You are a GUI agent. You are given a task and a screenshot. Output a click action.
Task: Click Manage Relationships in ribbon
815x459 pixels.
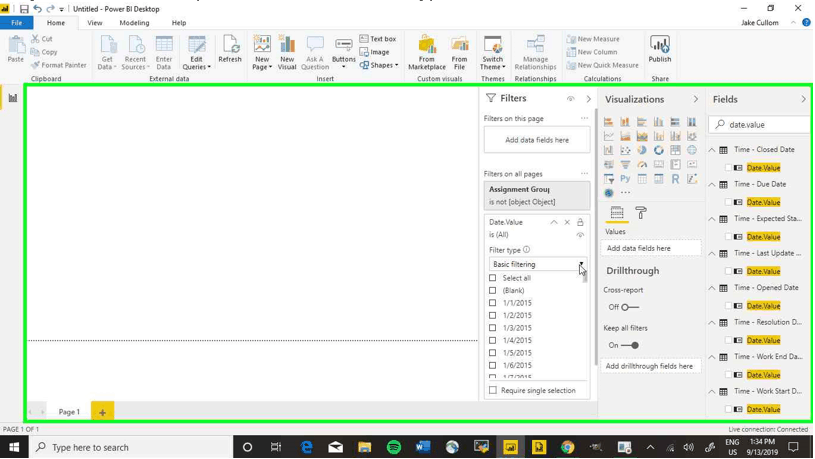(535, 53)
